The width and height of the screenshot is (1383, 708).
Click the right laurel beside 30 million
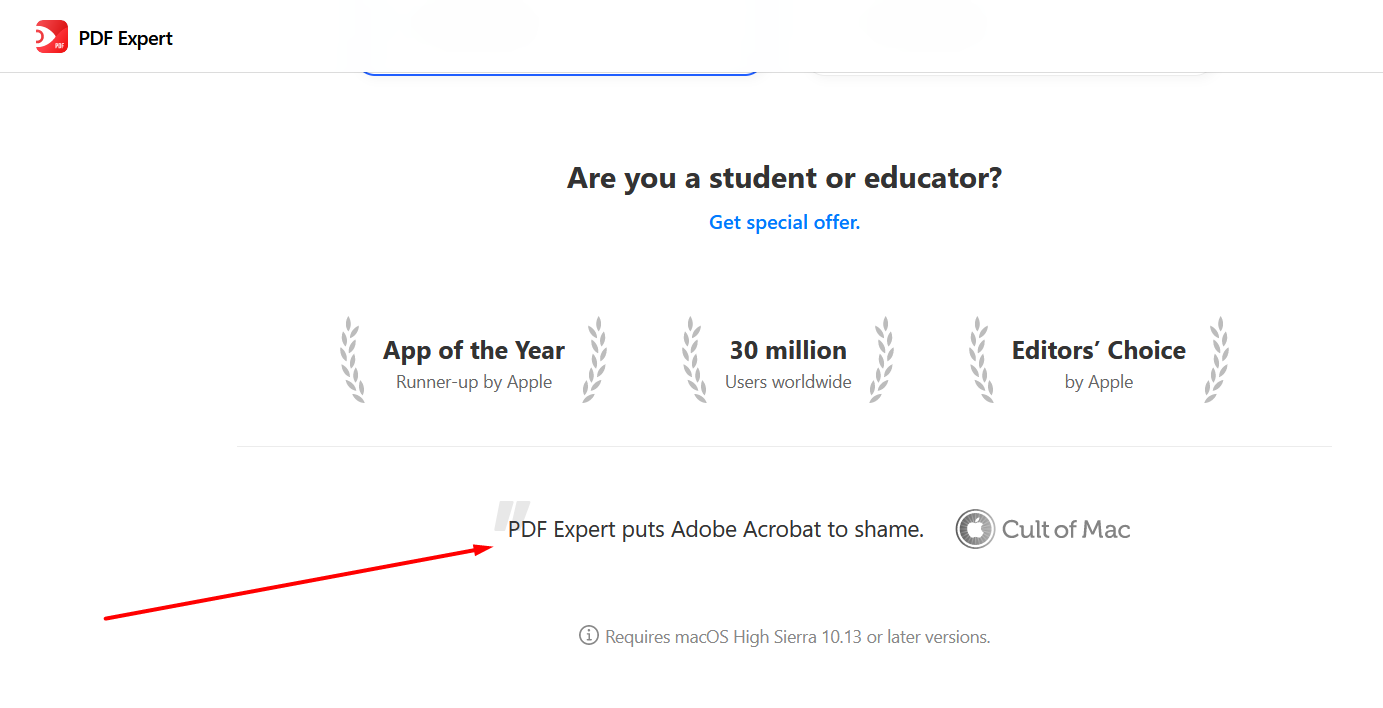coord(882,360)
